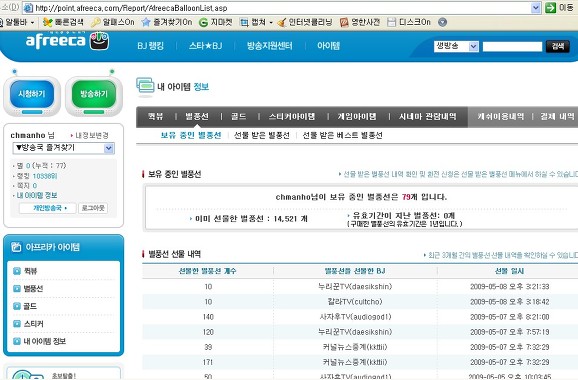Click the icon beside 별풍선 in sidebar
Screen dimensions: 578x380
coord(17,289)
